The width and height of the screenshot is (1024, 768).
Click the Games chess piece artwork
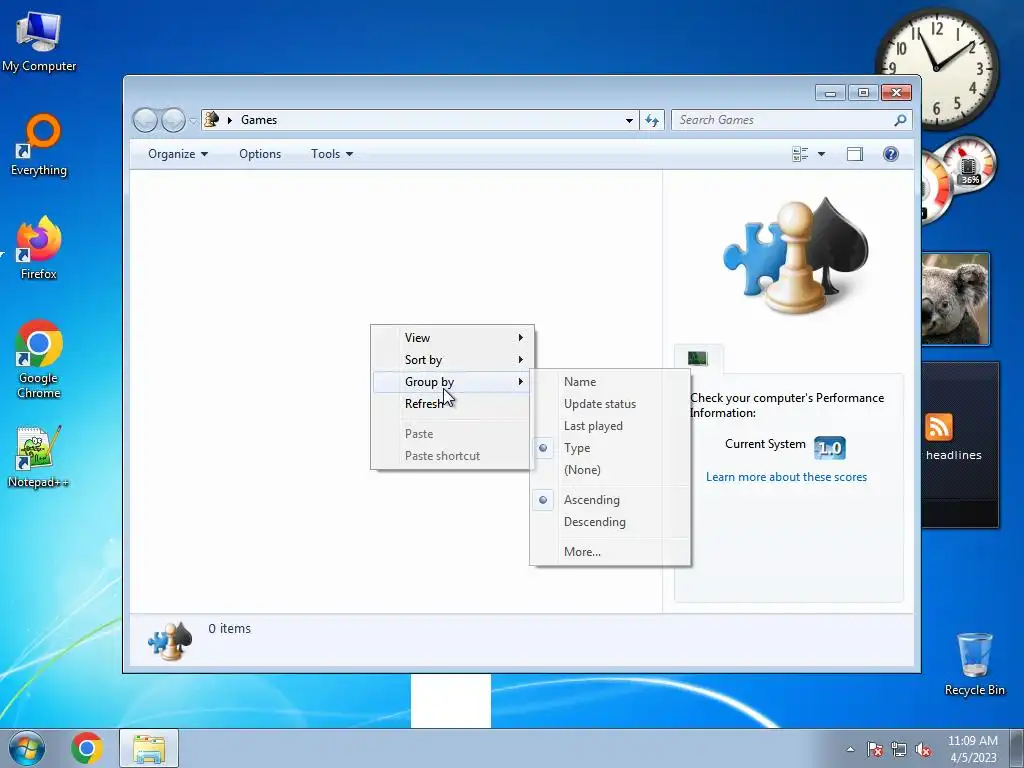tap(795, 256)
